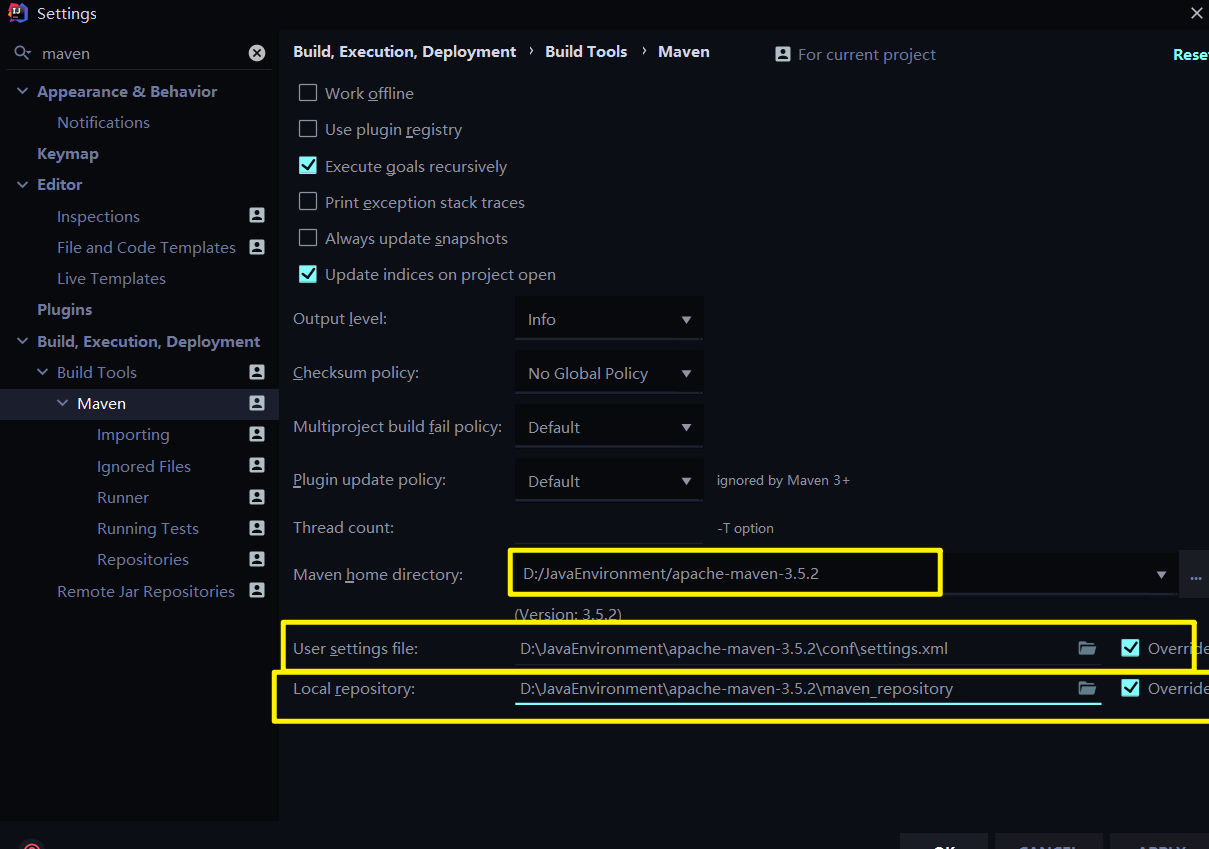The image size is (1209, 849).
Task: Open File and Code Templates page
Action: (146, 247)
